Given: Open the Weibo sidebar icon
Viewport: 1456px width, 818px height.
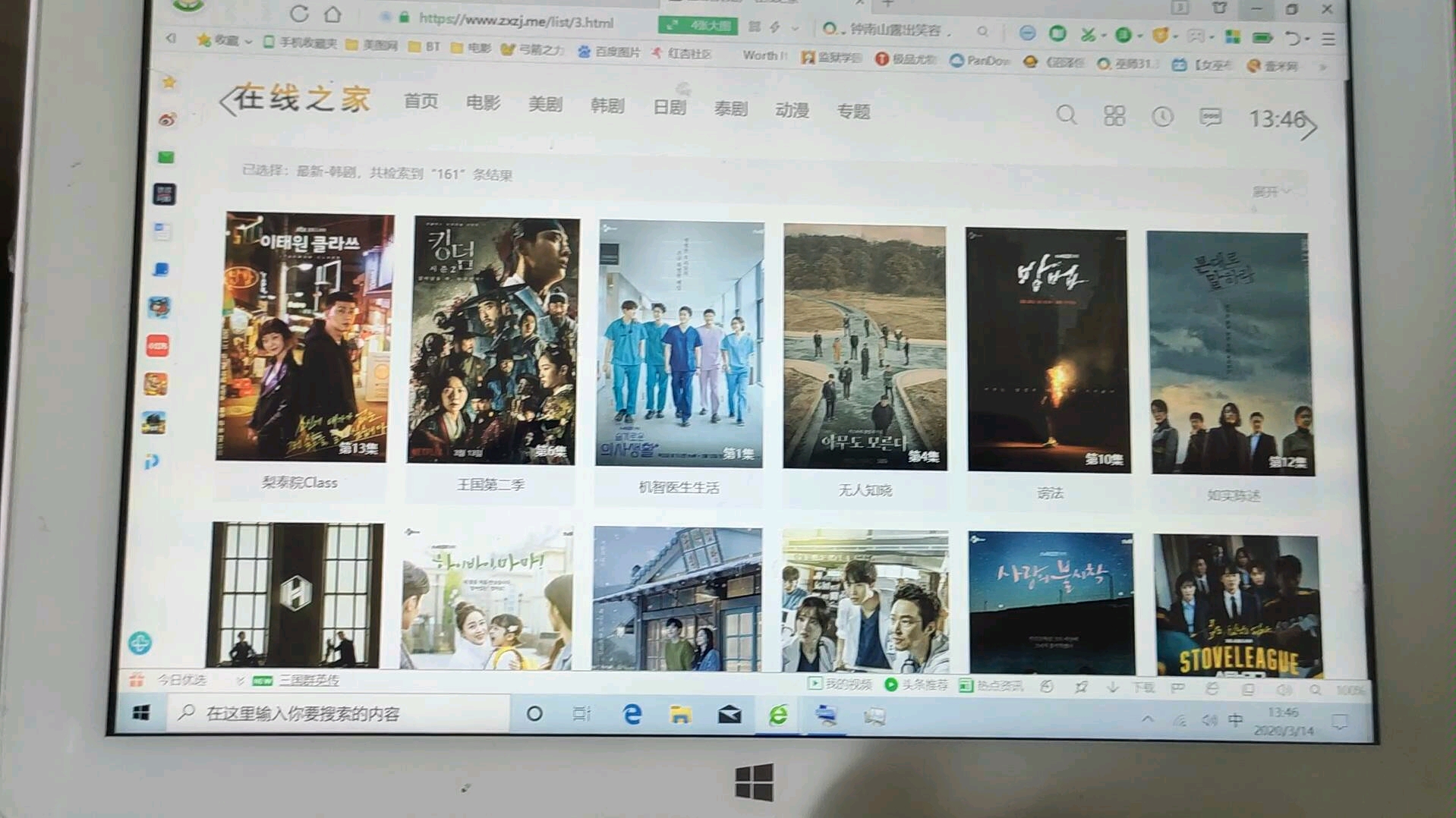Looking at the screenshot, I should 167,119.
